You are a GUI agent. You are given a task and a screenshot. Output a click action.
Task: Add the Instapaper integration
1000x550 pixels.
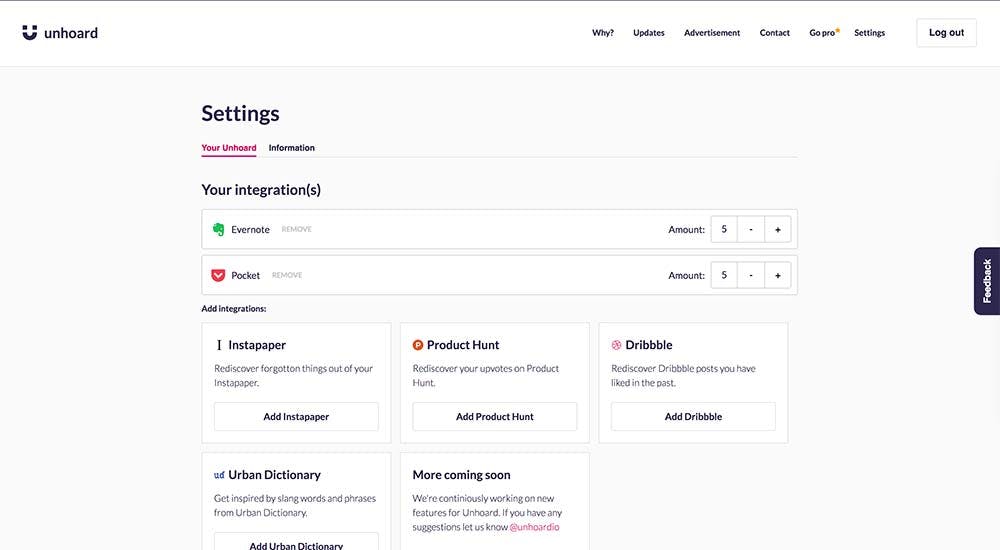[x=296, y=416]
